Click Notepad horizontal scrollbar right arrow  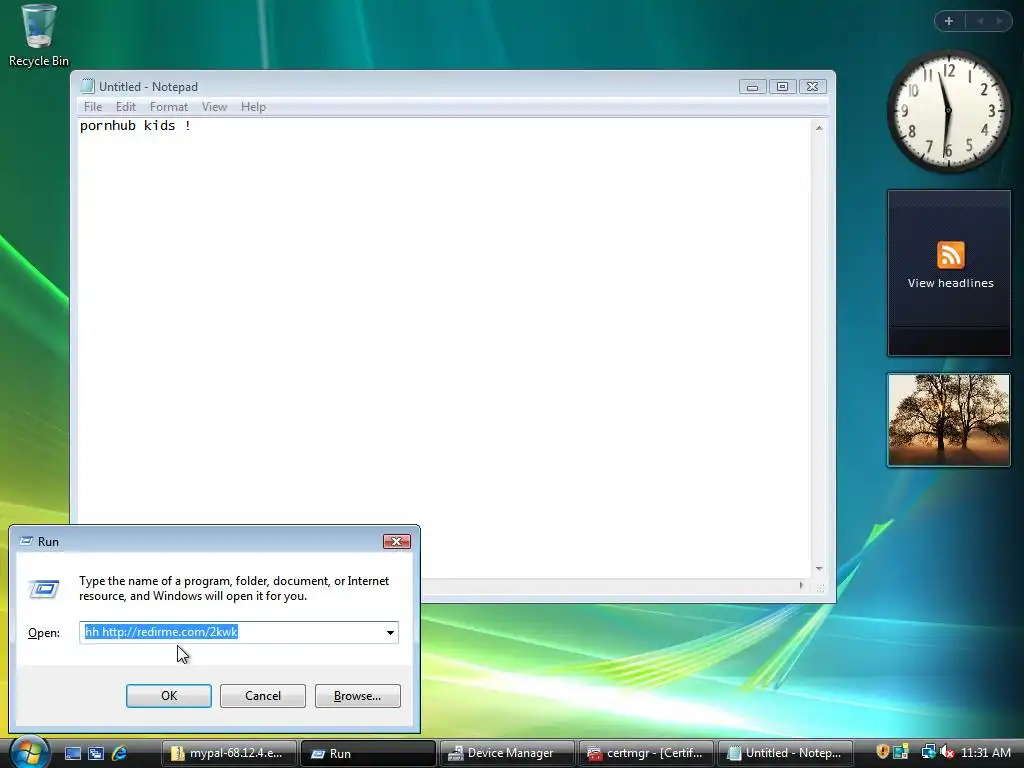coord(801,586)
